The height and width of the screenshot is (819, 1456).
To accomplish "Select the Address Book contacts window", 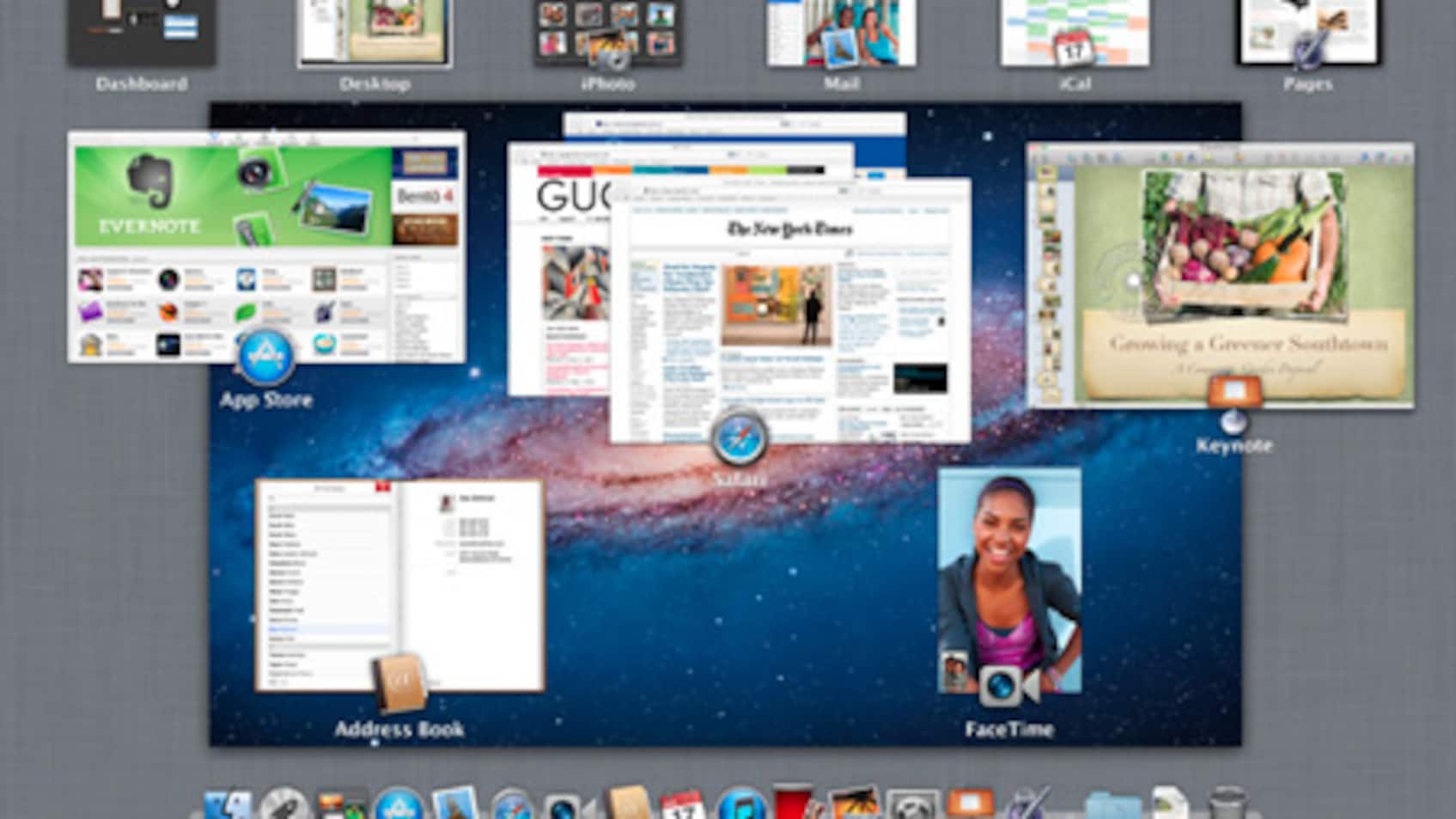I will 400,584.
